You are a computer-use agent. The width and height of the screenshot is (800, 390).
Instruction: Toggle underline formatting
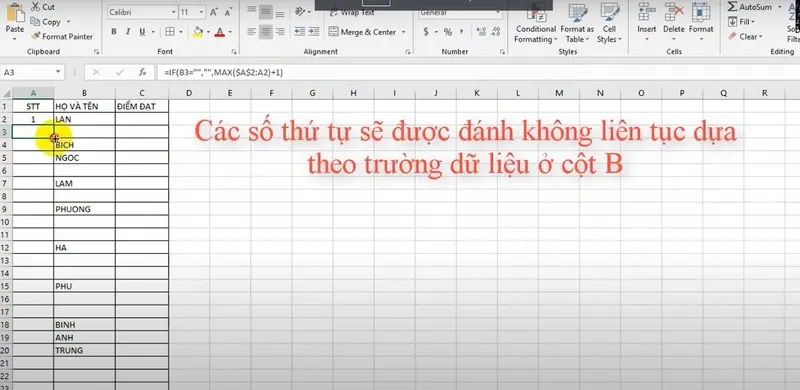click(141, 32)
